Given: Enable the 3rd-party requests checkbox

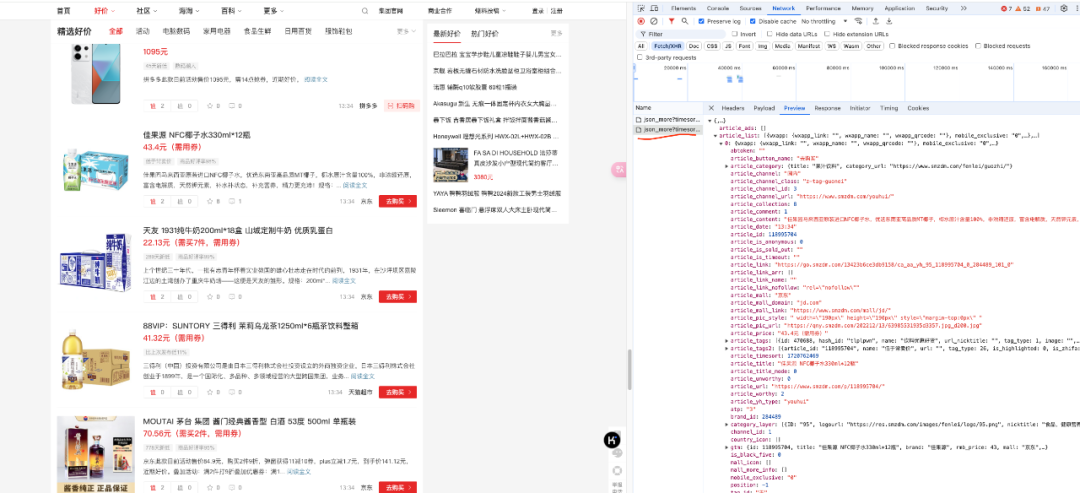Looking at the screenshot, I should (x=638, y=58).
